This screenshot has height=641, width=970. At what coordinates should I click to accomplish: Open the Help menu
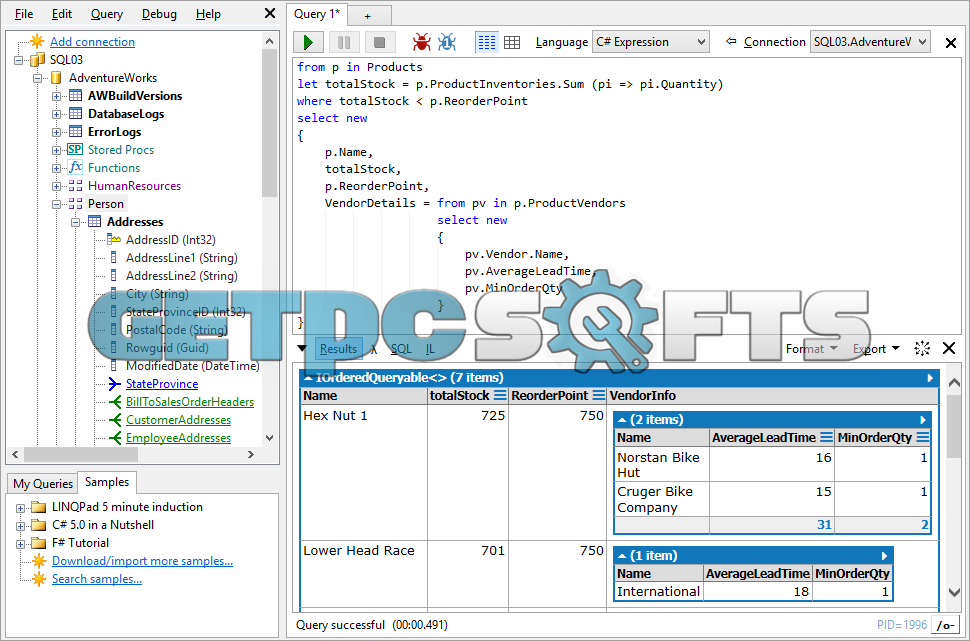click(208, 14)
